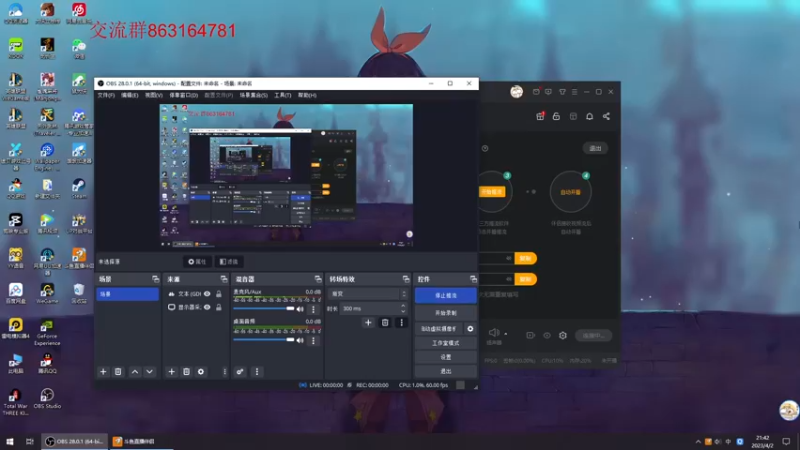
Task: Click the 开始录制 button in OBS controls
Action: [445, 313]
